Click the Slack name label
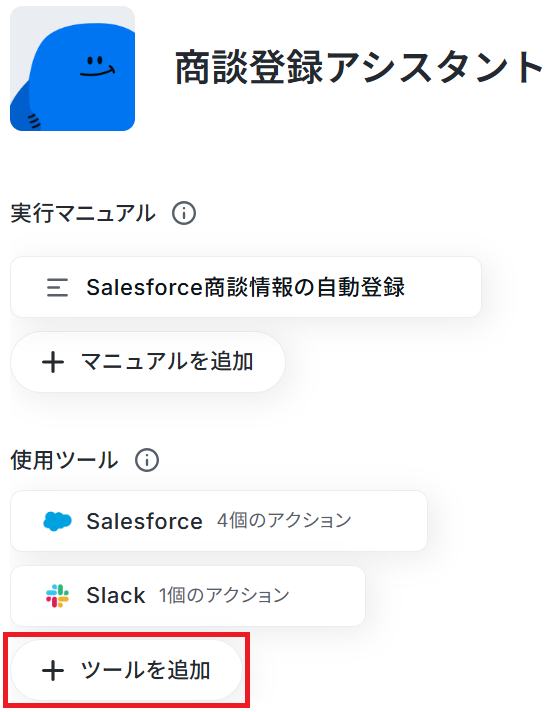 point(116,596)
